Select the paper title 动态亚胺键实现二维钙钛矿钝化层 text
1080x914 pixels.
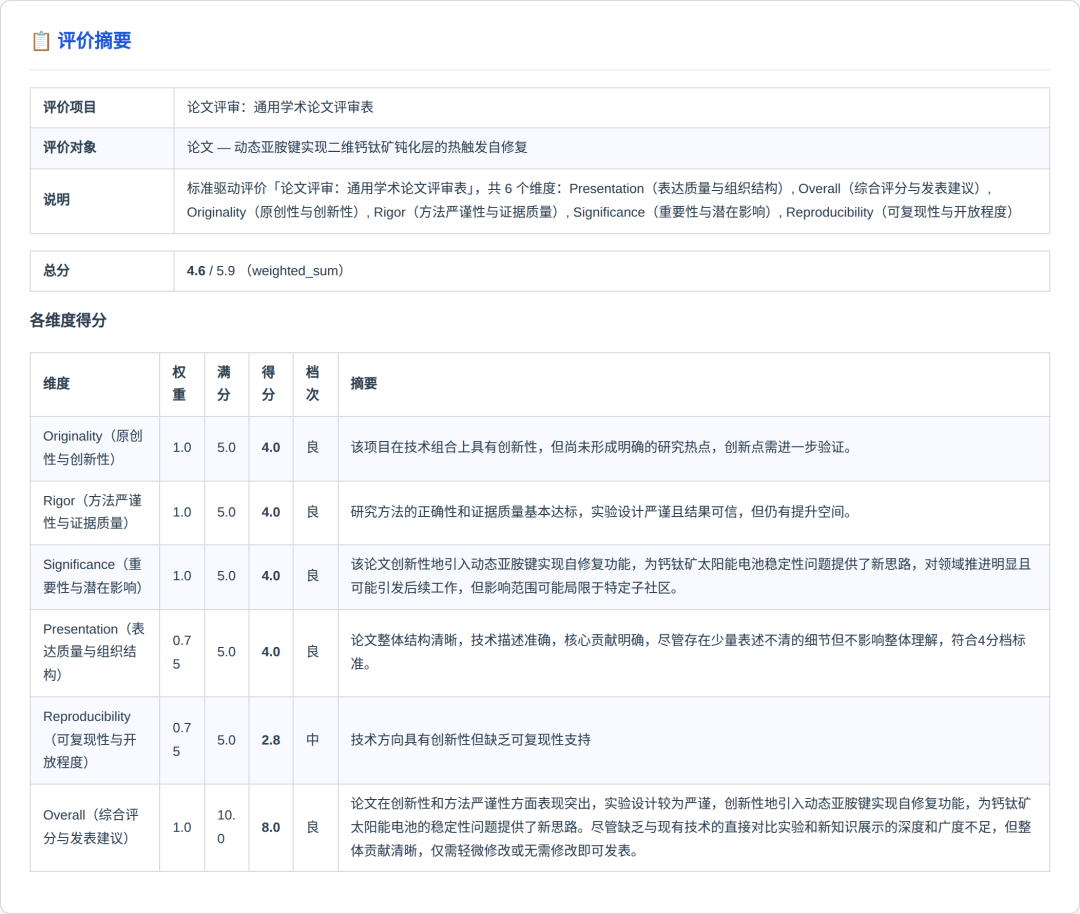pyautogui.click(x=334, y=147)
